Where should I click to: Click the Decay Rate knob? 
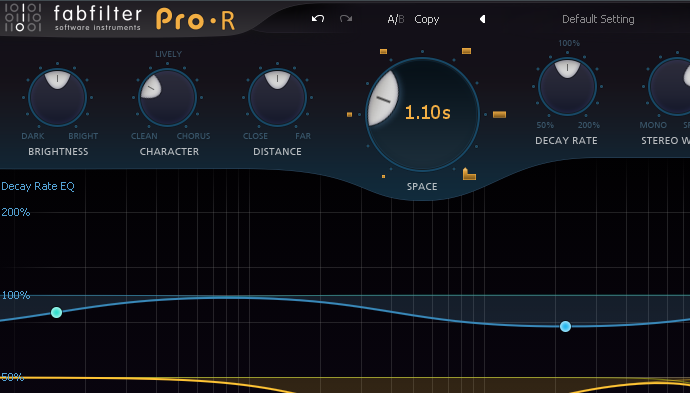point(567,87)
